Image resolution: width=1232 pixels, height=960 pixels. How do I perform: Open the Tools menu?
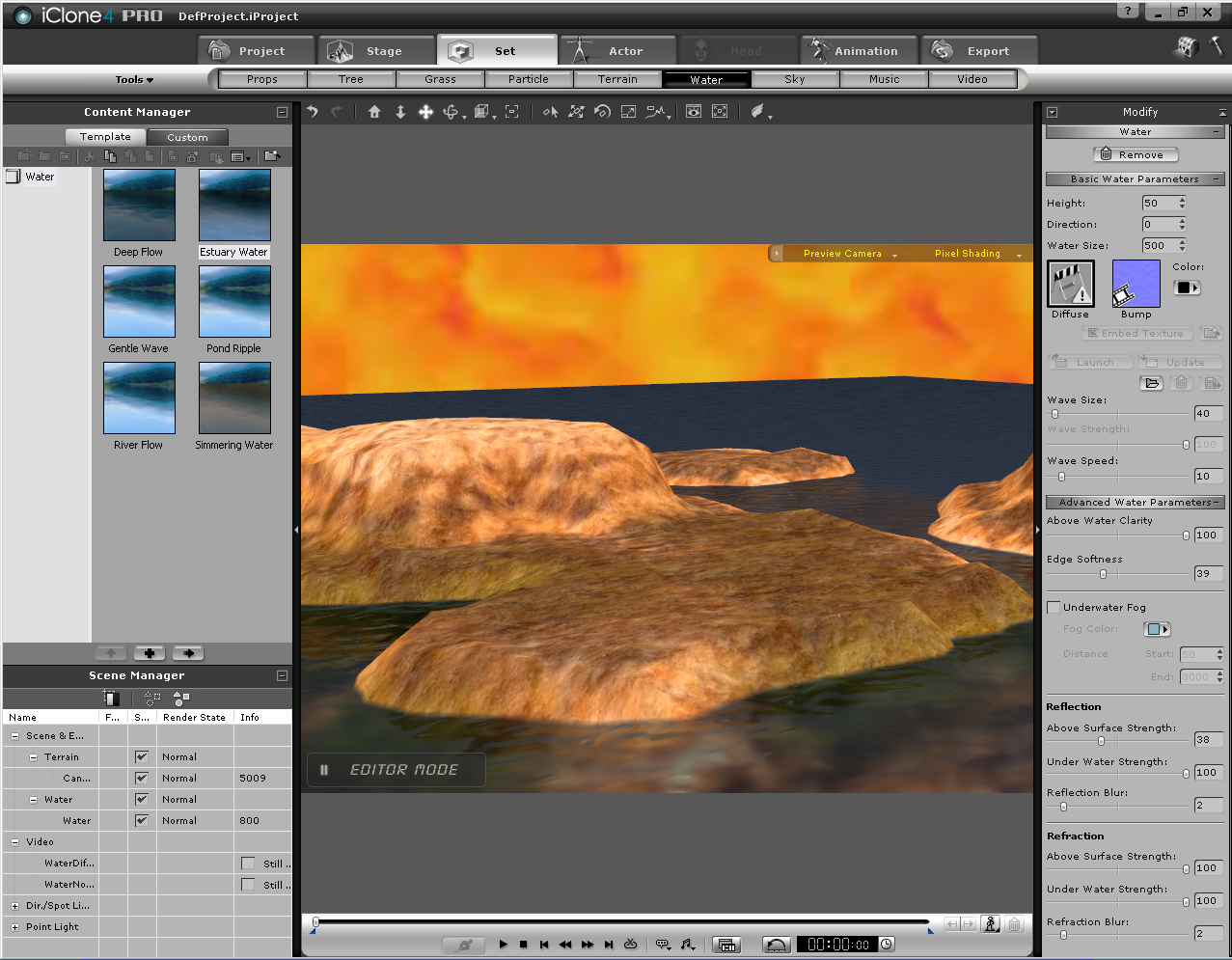pos(134,80)
